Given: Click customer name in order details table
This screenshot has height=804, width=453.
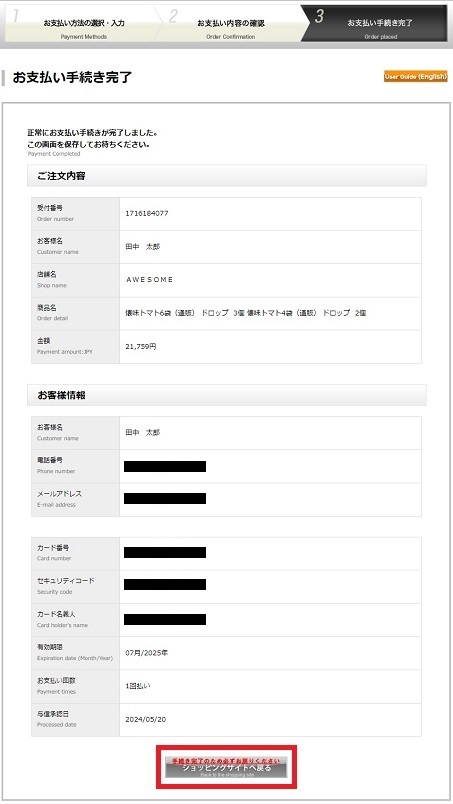Looking at the screenshot, I should [x=143, y=247].
